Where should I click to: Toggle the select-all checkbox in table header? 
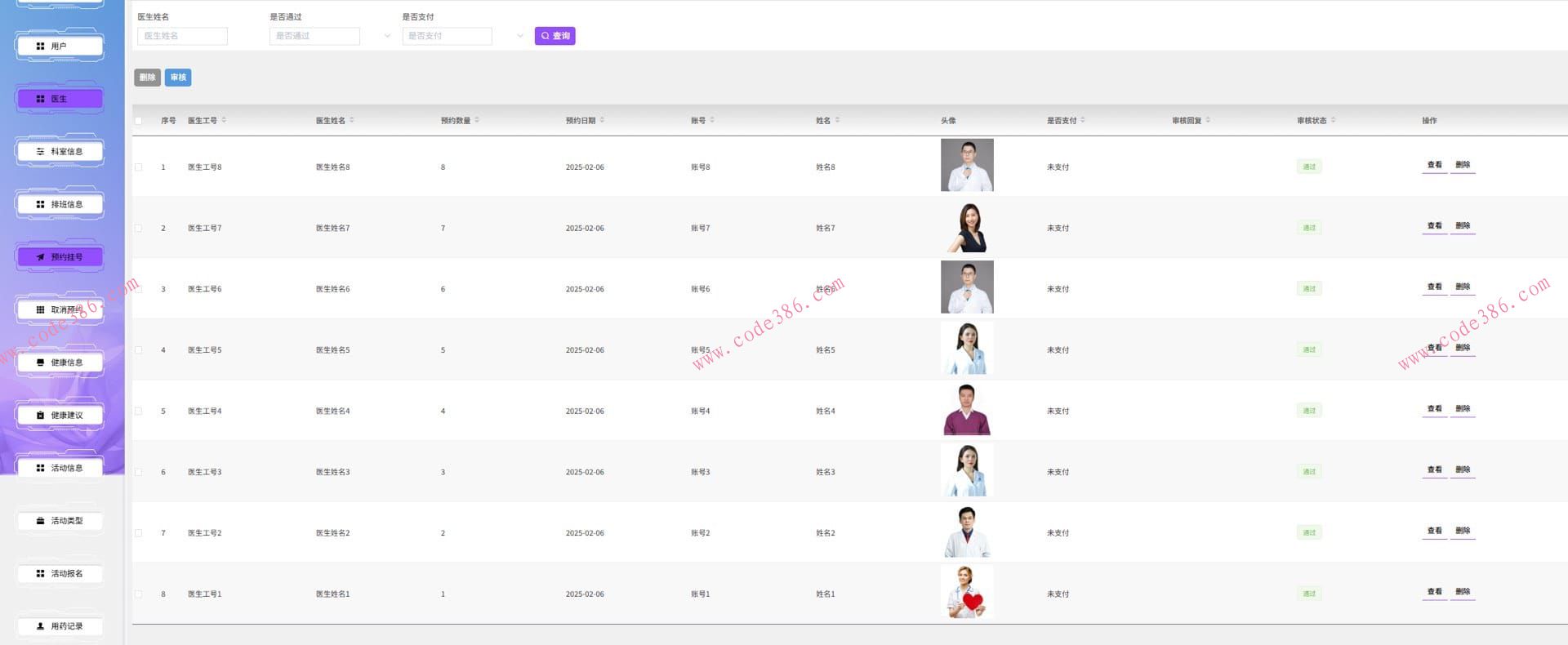coord(138,121)
